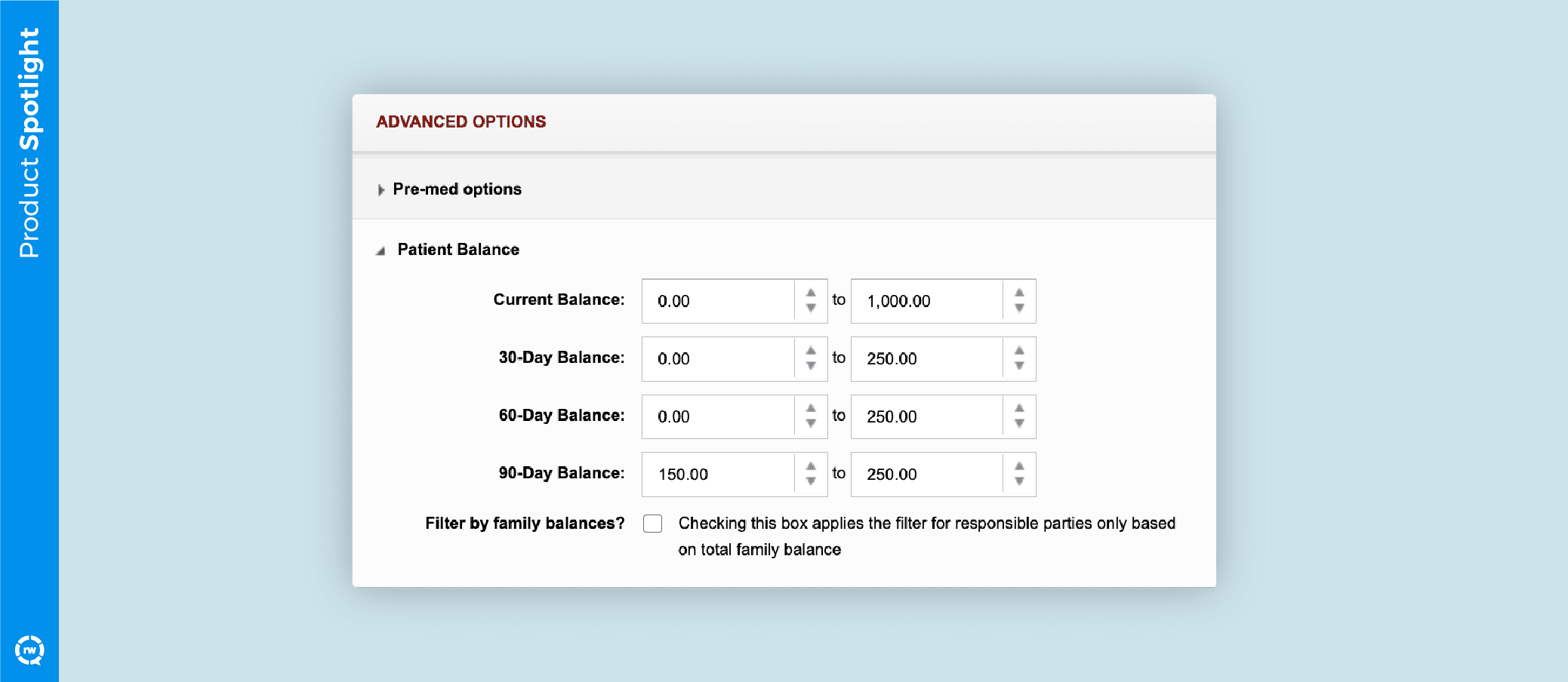Click the Pre-med options disclosure triangle
The image size is (1568, 682).
tap(381, 190)
